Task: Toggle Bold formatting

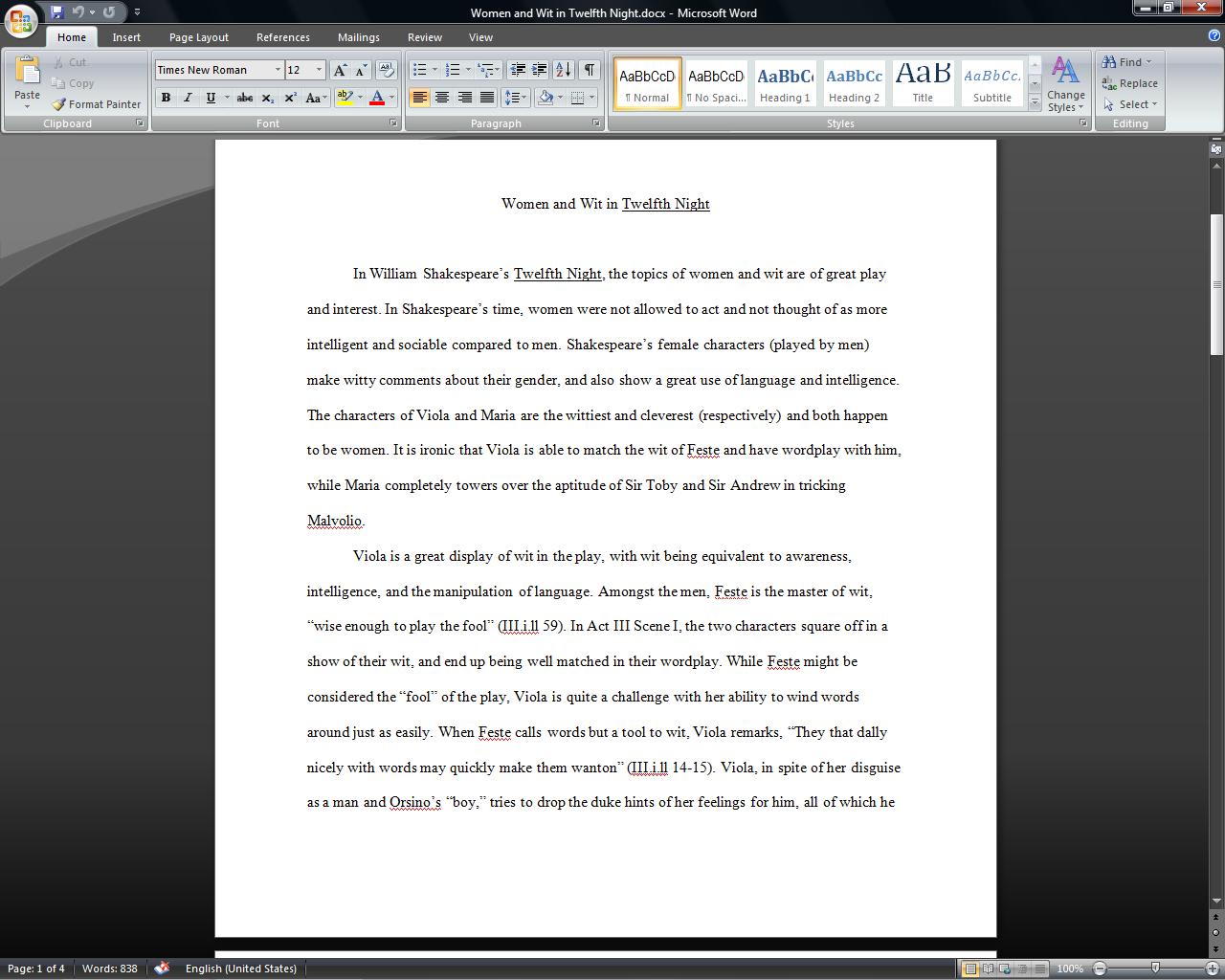Action: pos(166,98)
